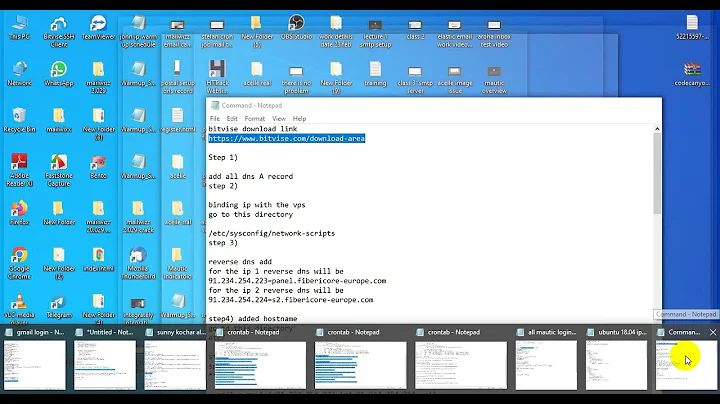Screen dimensions: 720x404
Task: Open the View menu in Notepad
Action: (x=279, y=118)
